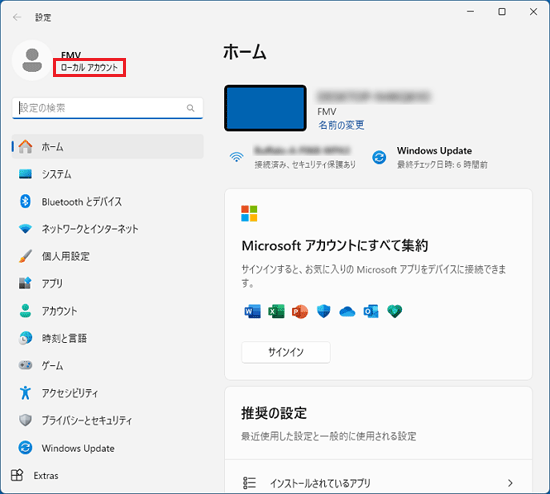Click 推奨の設定 heading
The image size is (550, 494).
(274, 413)
